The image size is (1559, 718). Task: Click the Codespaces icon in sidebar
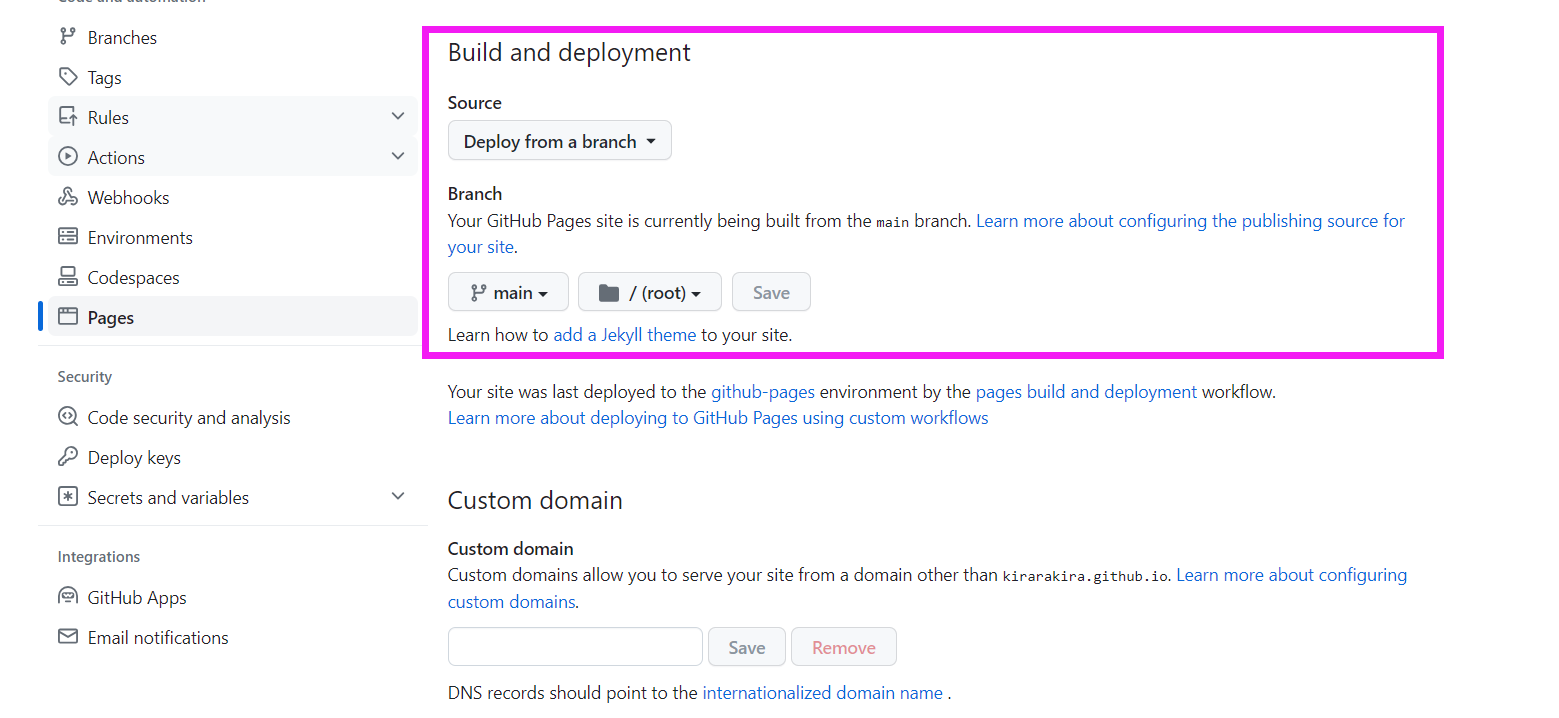pos(68,277)
